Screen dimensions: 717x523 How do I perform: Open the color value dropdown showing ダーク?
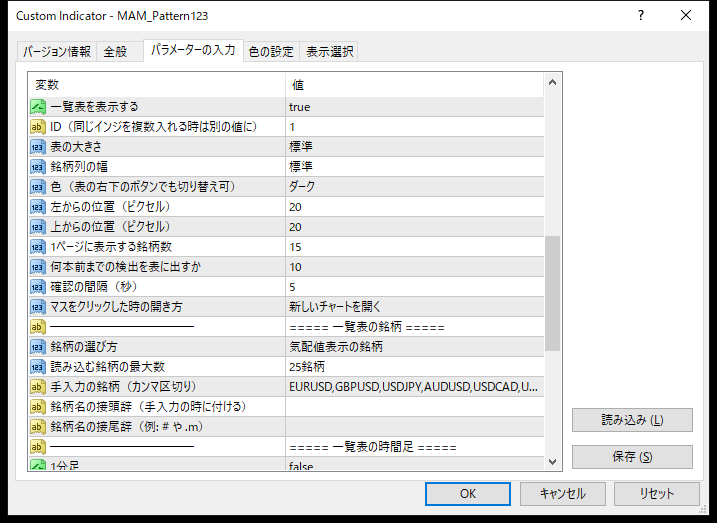tap(415, 187)
